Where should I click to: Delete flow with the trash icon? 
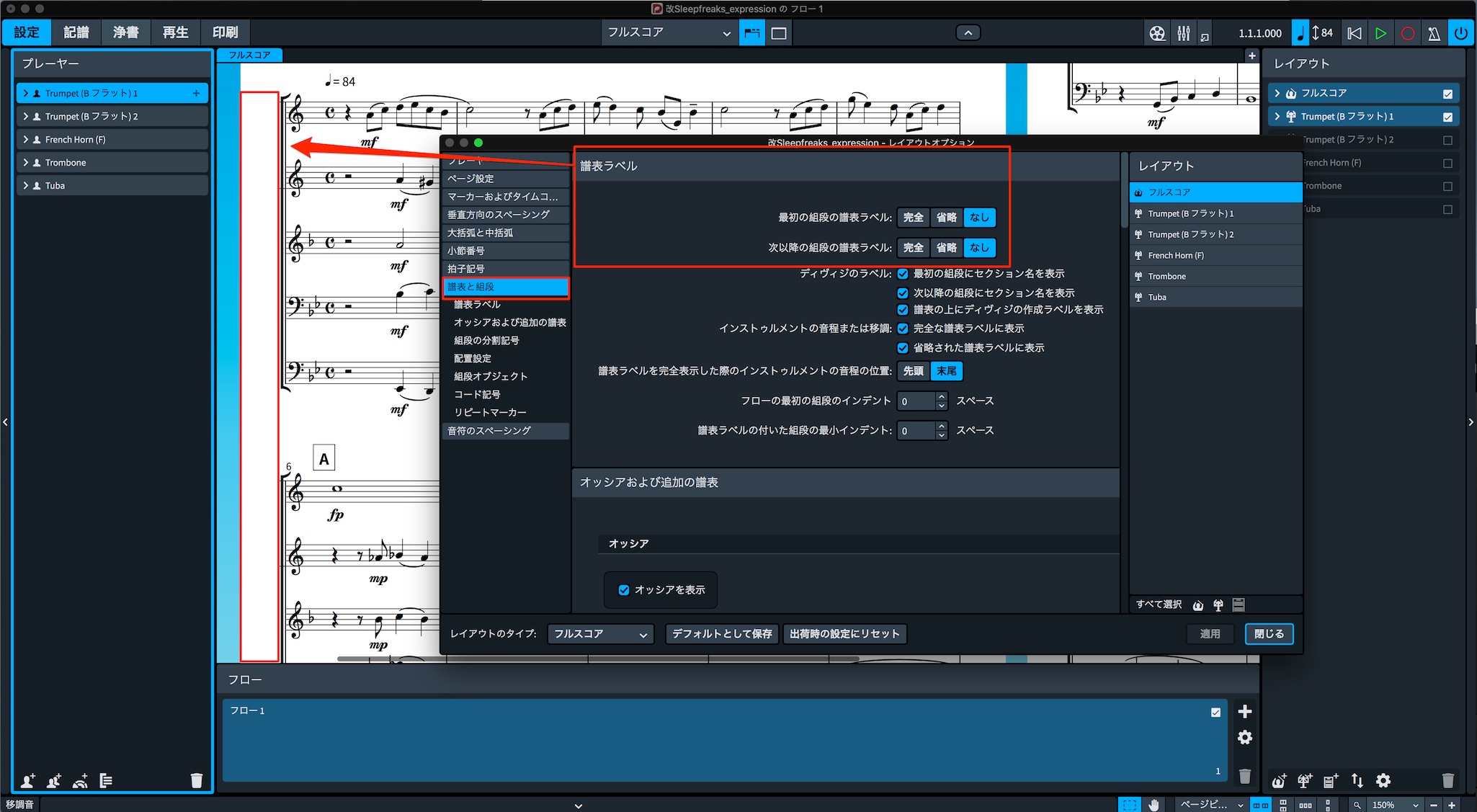tap(1244, 776)
